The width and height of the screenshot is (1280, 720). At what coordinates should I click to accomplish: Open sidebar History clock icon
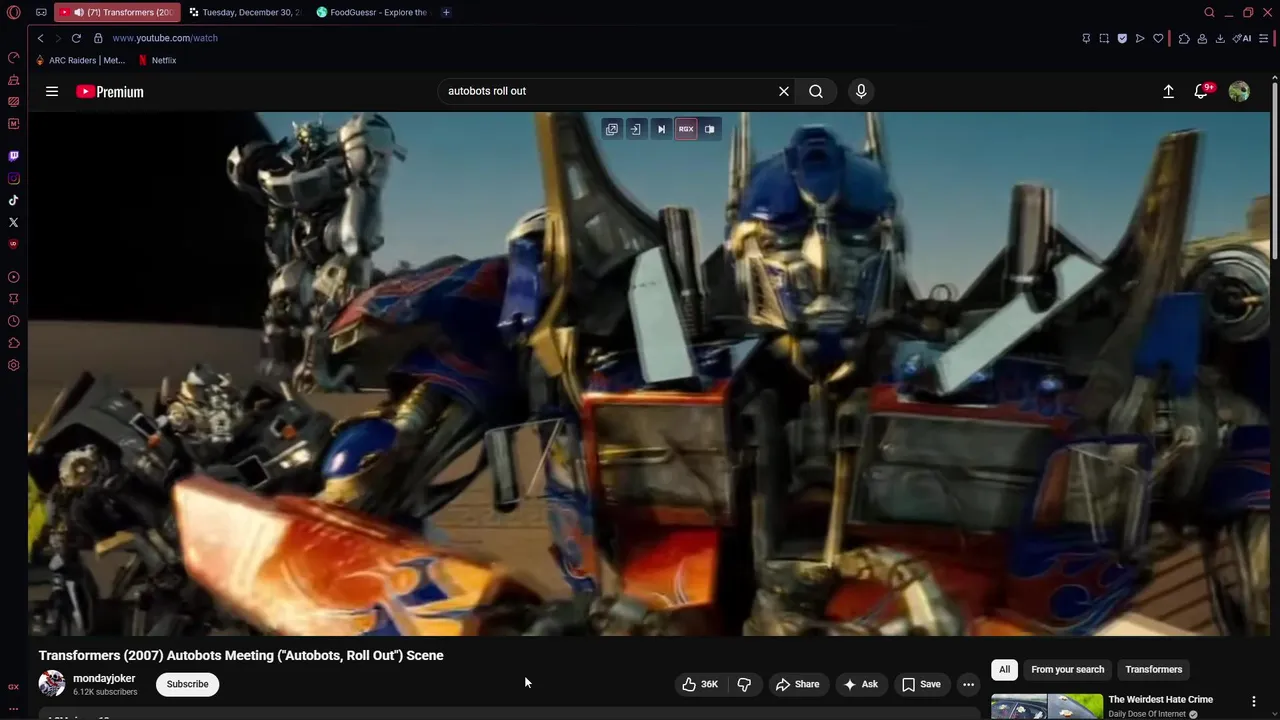point(14,321)
